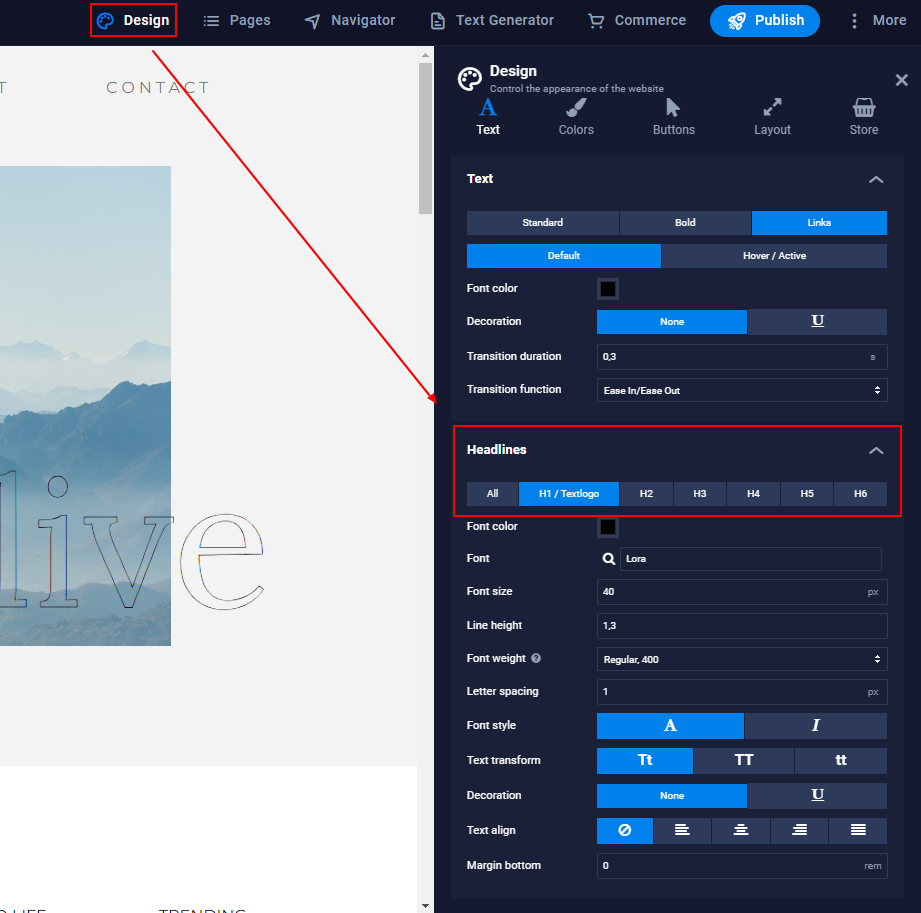Click the Publish button
The width and height of the screenshot is (921, 913).
click(x=764, y=21)
